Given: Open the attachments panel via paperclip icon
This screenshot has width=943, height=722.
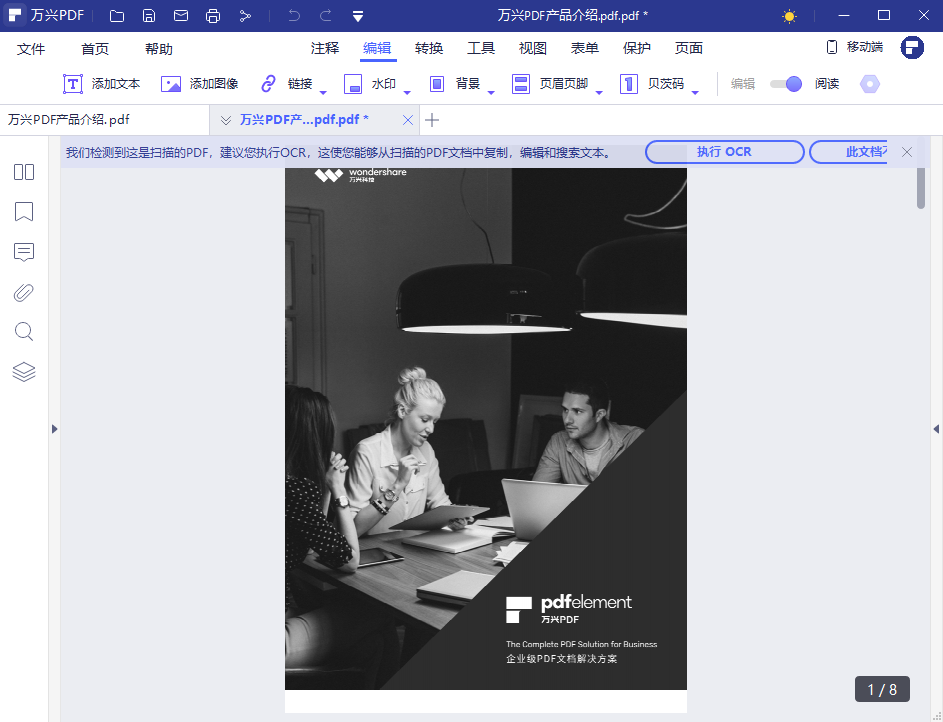Looking at the screenshot, I should (23, 292).
